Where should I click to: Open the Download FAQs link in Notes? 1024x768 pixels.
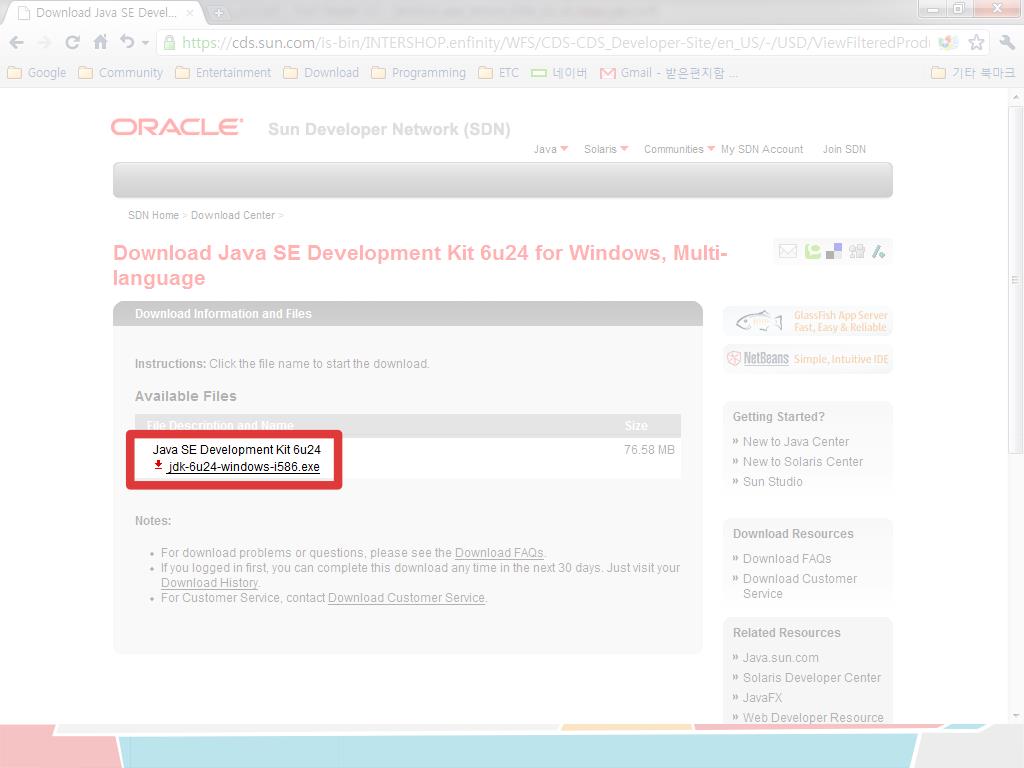pos(499,552)
